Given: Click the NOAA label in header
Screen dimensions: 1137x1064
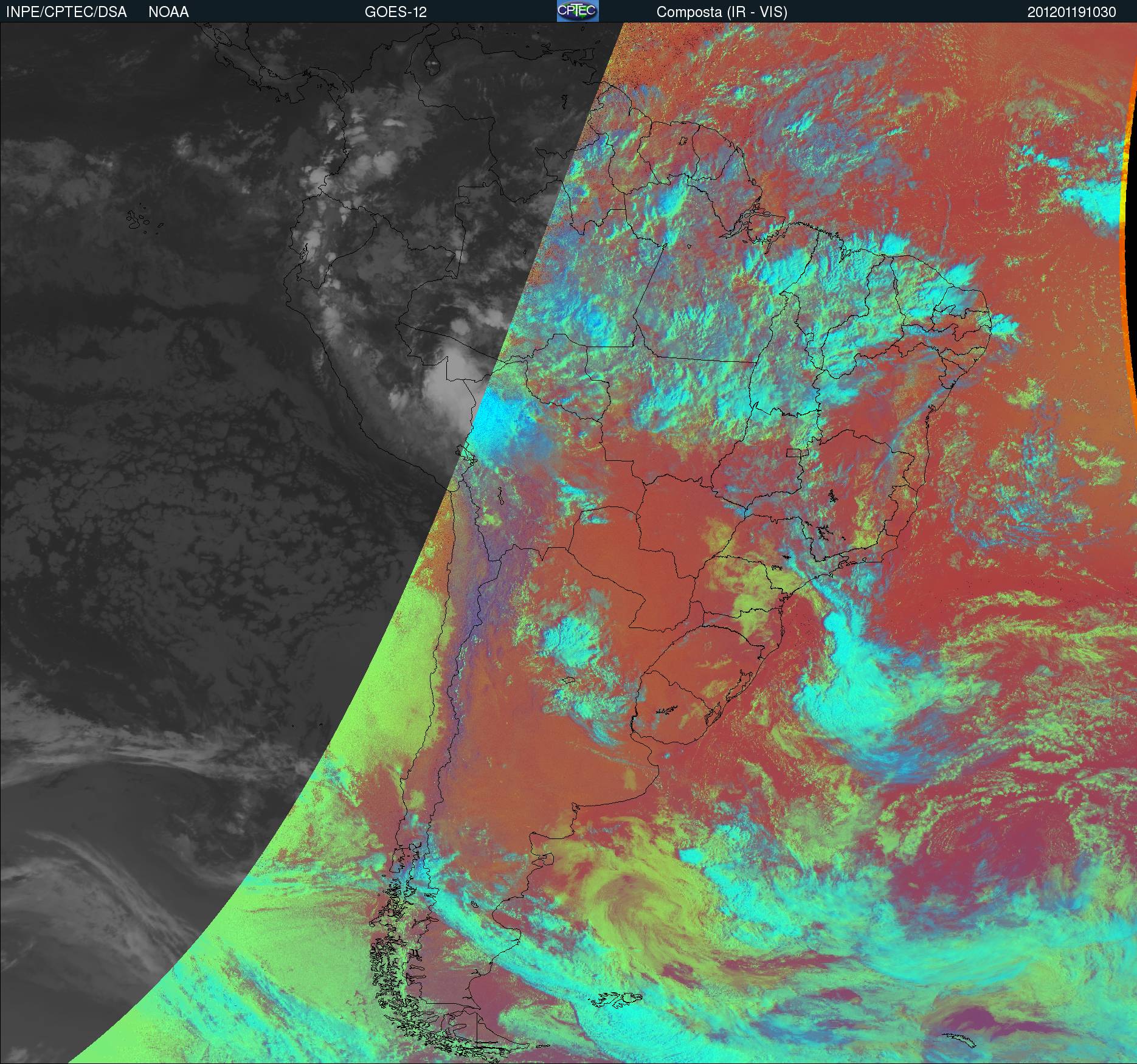Looking at the screenshot, I should coord(168,12).
